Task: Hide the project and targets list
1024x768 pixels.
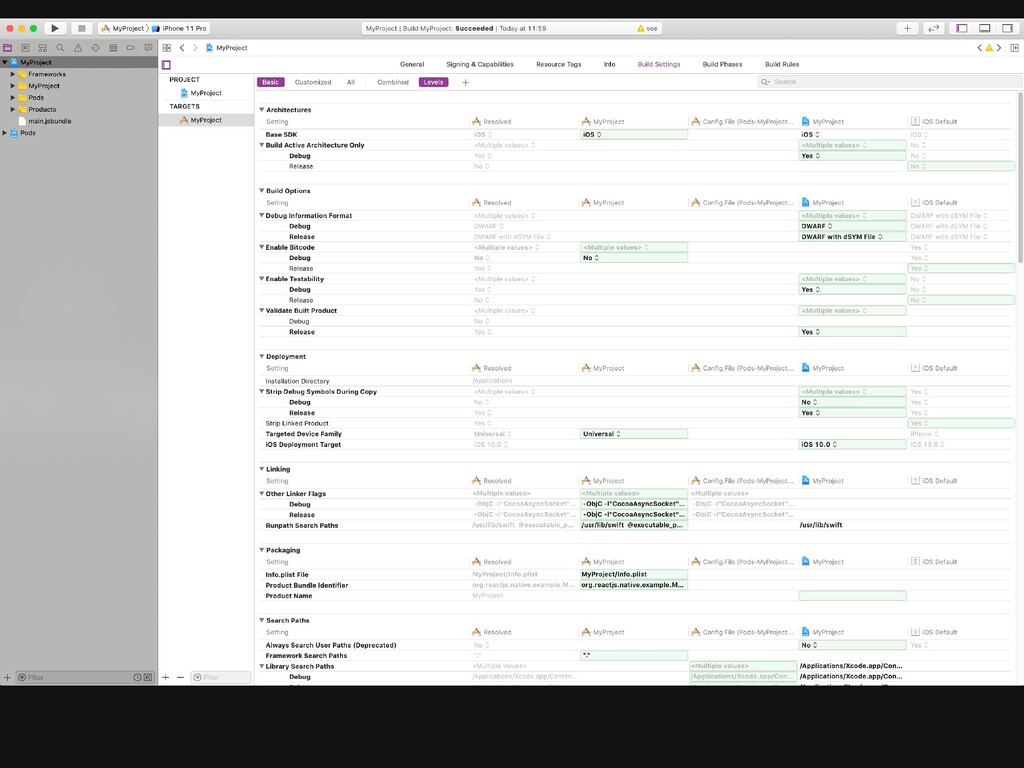Action: [167, 65]
